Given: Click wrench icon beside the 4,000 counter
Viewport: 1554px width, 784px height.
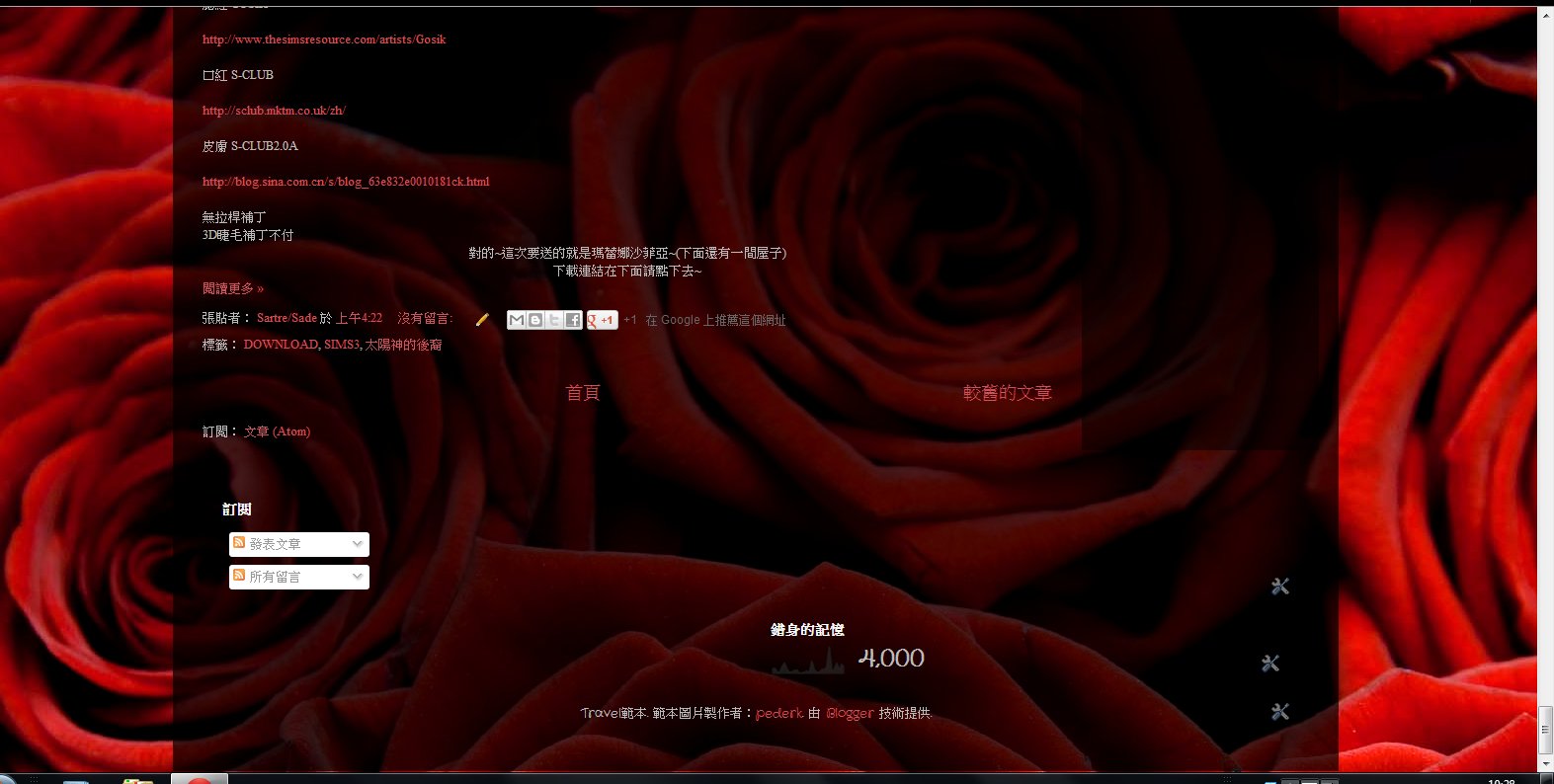Looking at the screenshot, I should point(1270,663).
